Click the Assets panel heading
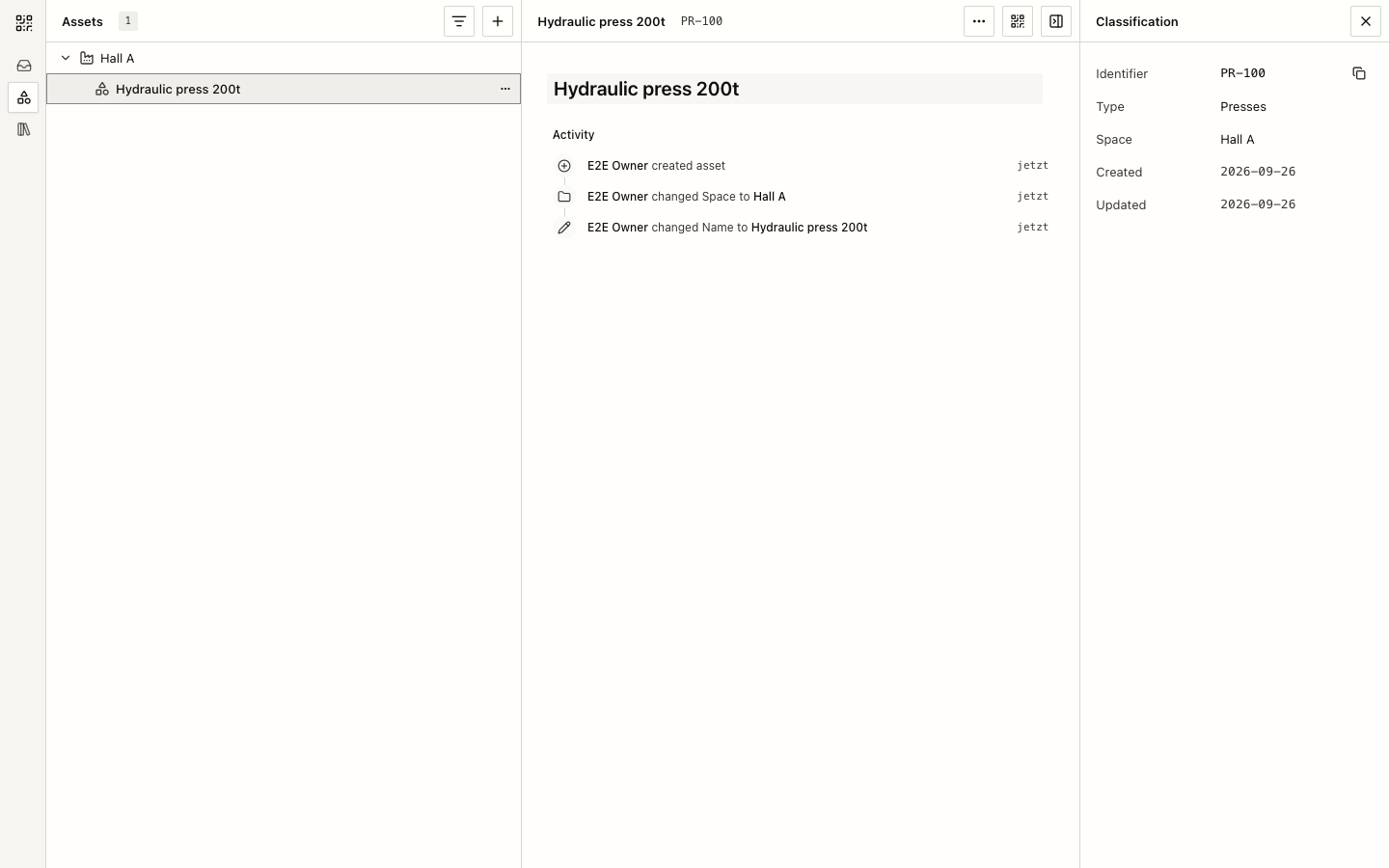1389x868 pixels. (x=82, y=21)
